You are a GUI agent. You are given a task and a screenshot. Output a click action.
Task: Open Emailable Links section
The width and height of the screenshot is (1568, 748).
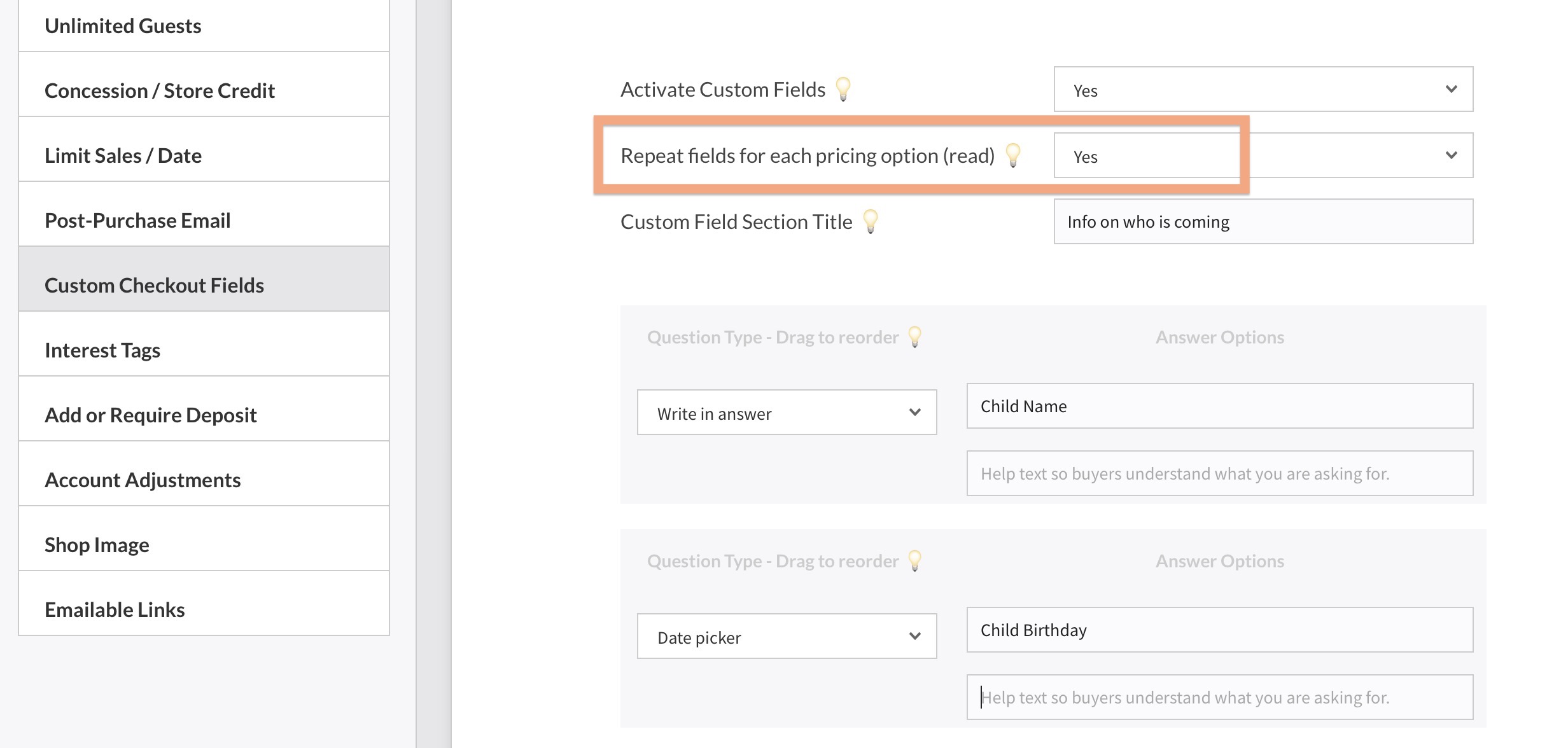tap(204, 610)
